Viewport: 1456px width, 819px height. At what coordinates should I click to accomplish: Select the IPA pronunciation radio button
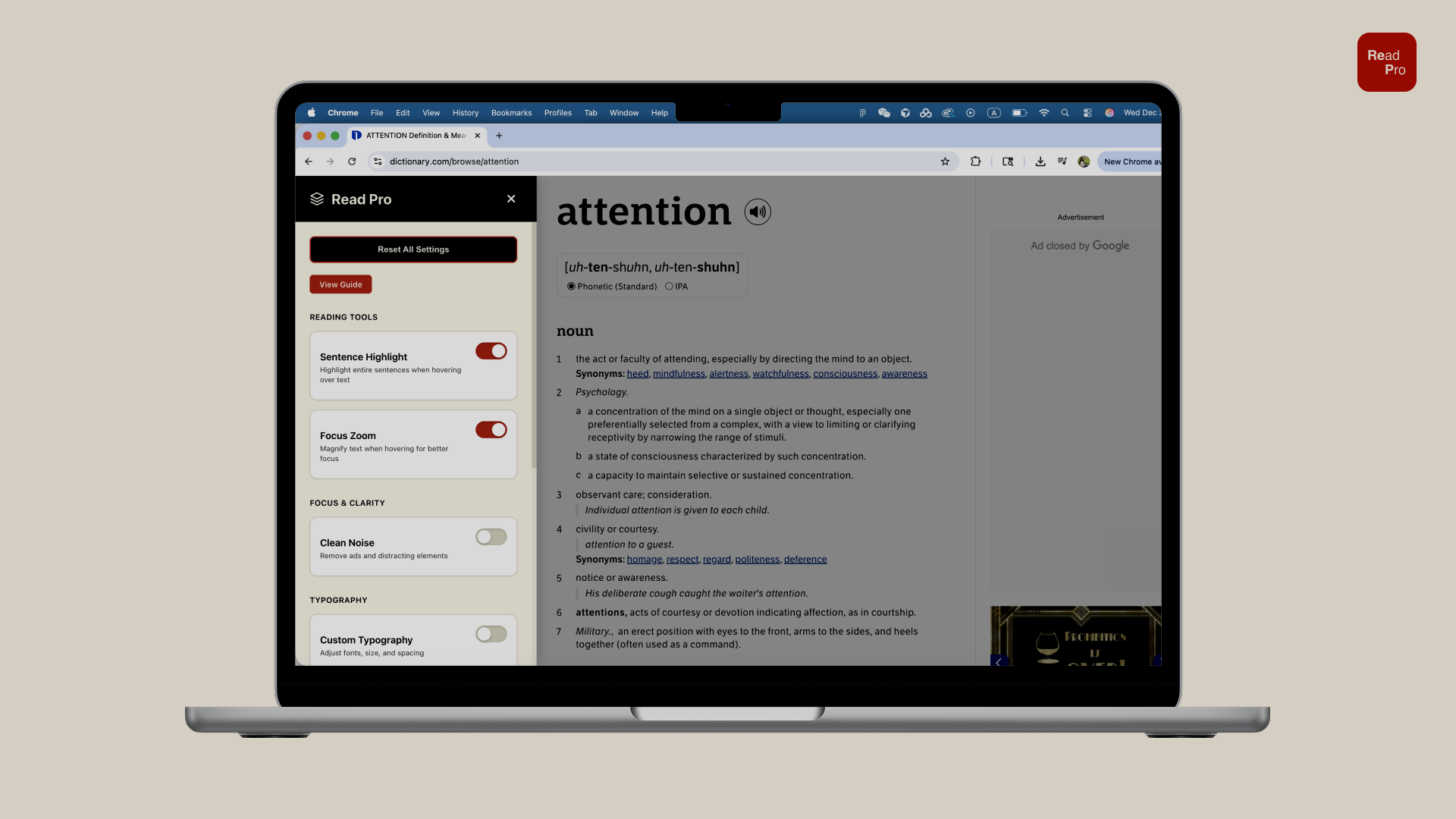[x=669, y=287]
